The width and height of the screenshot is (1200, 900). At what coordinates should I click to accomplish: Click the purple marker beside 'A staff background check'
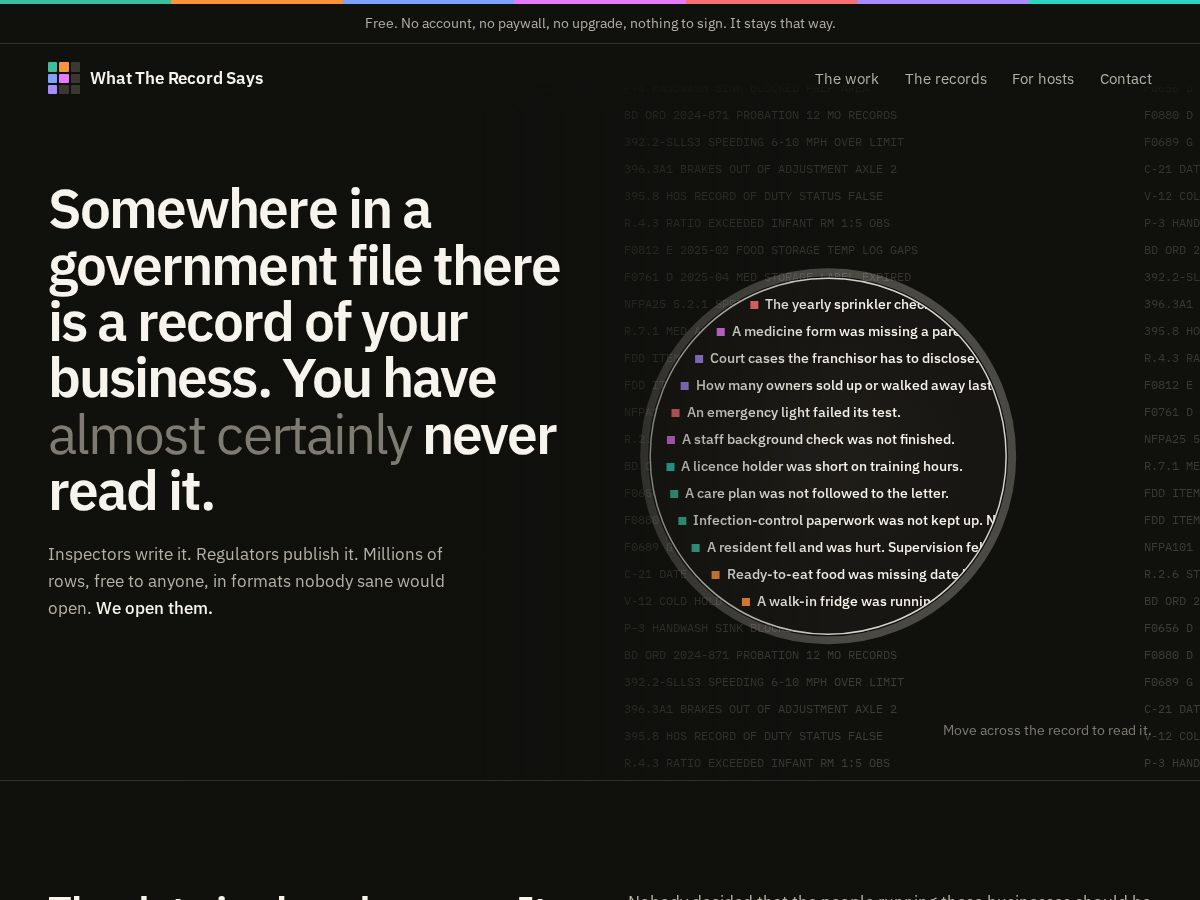tap(671, 439)
